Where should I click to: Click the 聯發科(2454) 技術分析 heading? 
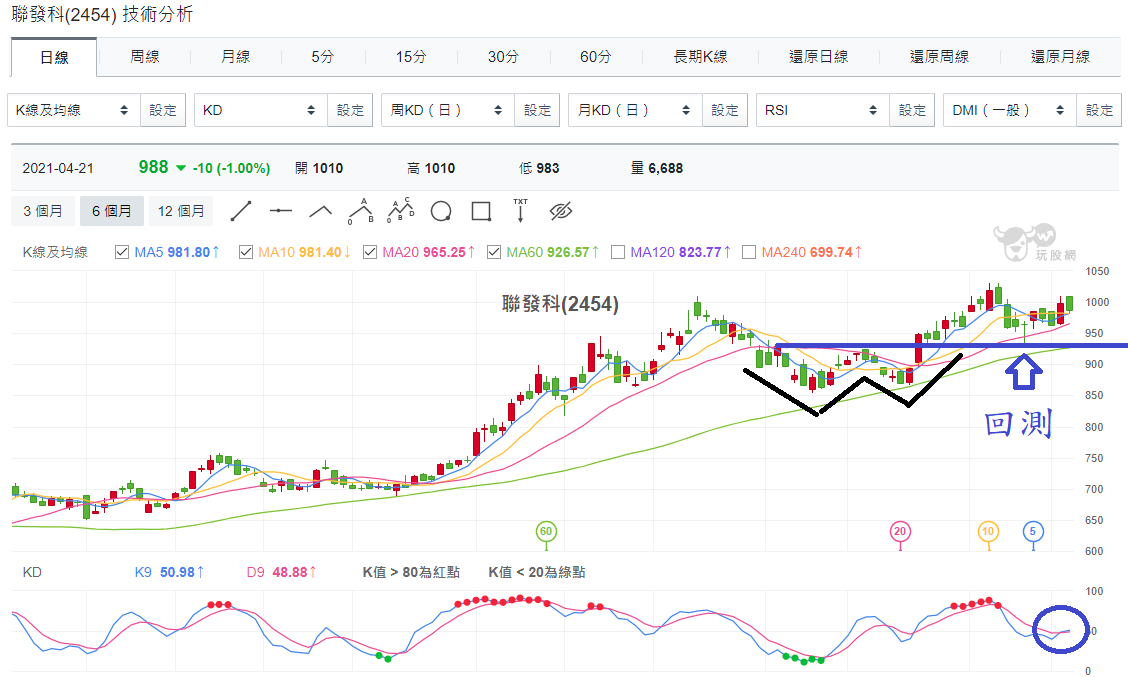click(x=102, y=14)
